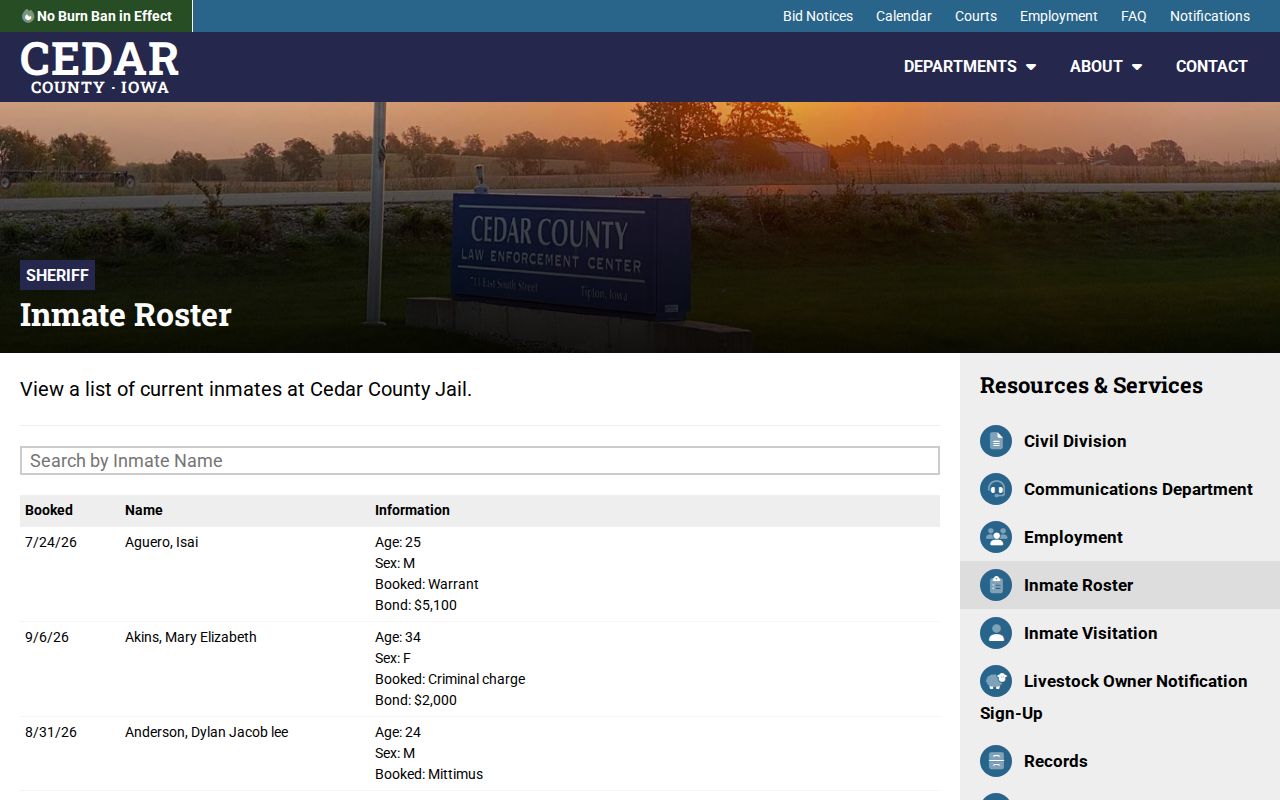Click Age: 24 text
Screen dimensions: 1280x800
tap(398, 732)
